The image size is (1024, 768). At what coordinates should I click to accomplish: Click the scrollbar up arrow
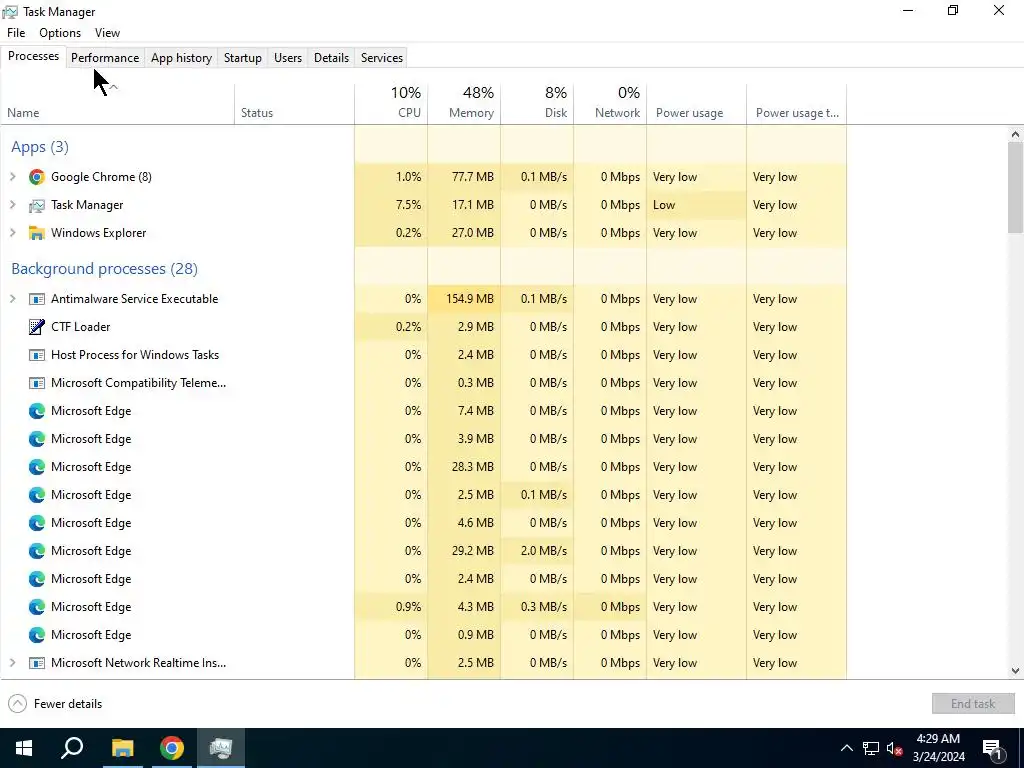(x=1015, y=135)
